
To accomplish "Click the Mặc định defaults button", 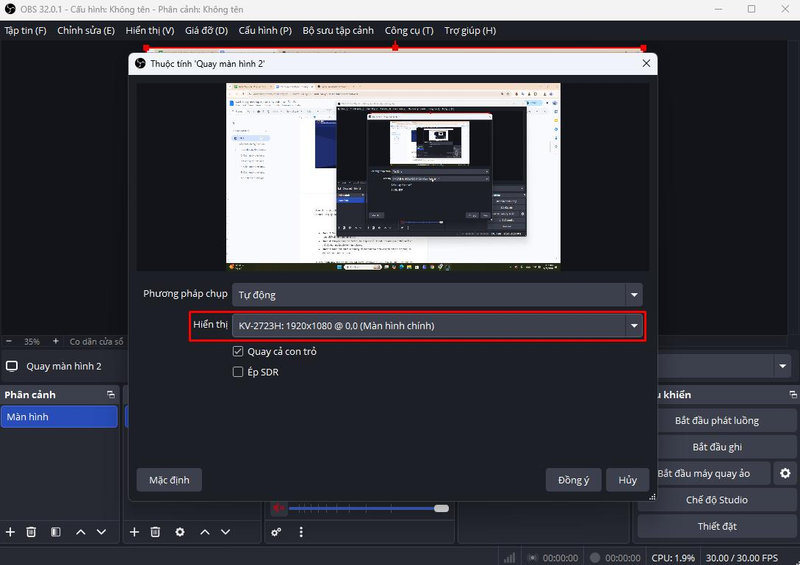I will [x=169, y=480].
